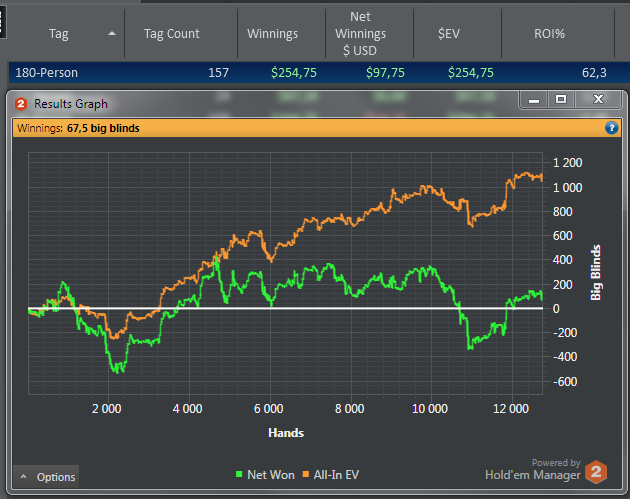The width and height of the screenshot is (630, 499).
Task: Expand the Options panel
Action: [46, 477]
